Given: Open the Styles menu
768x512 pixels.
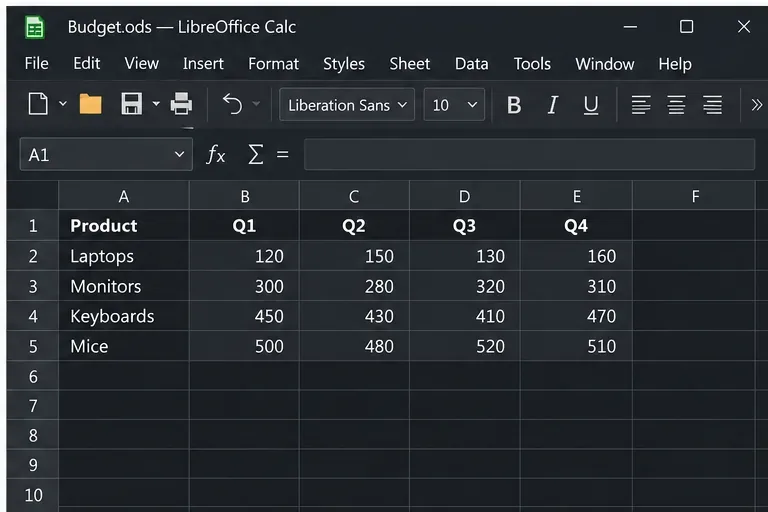Looking at the screenshot, I should [344, 64].
